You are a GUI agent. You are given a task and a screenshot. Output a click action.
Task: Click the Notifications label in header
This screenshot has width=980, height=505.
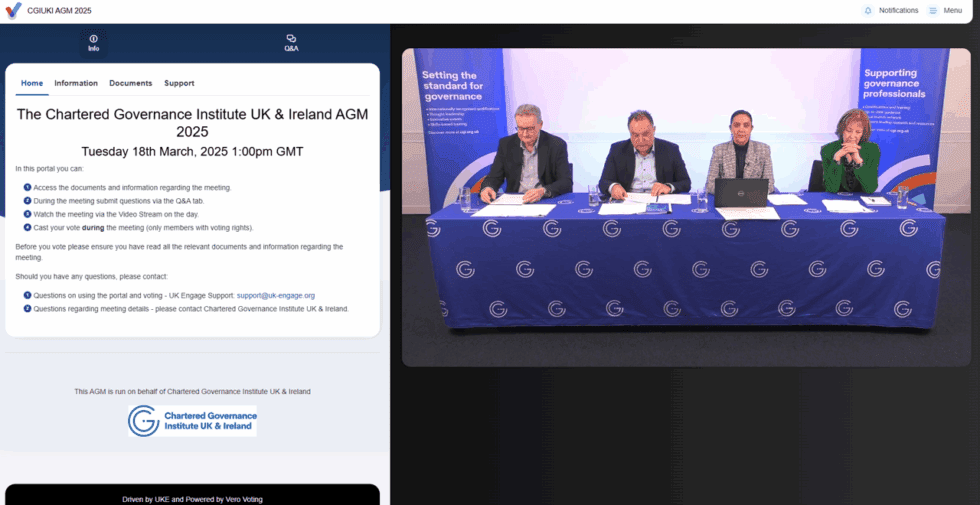coord(898,11)
